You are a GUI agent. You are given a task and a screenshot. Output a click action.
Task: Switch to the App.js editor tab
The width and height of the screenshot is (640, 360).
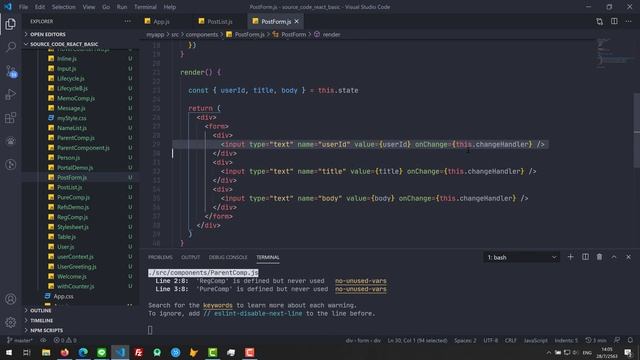pos(161,21)
